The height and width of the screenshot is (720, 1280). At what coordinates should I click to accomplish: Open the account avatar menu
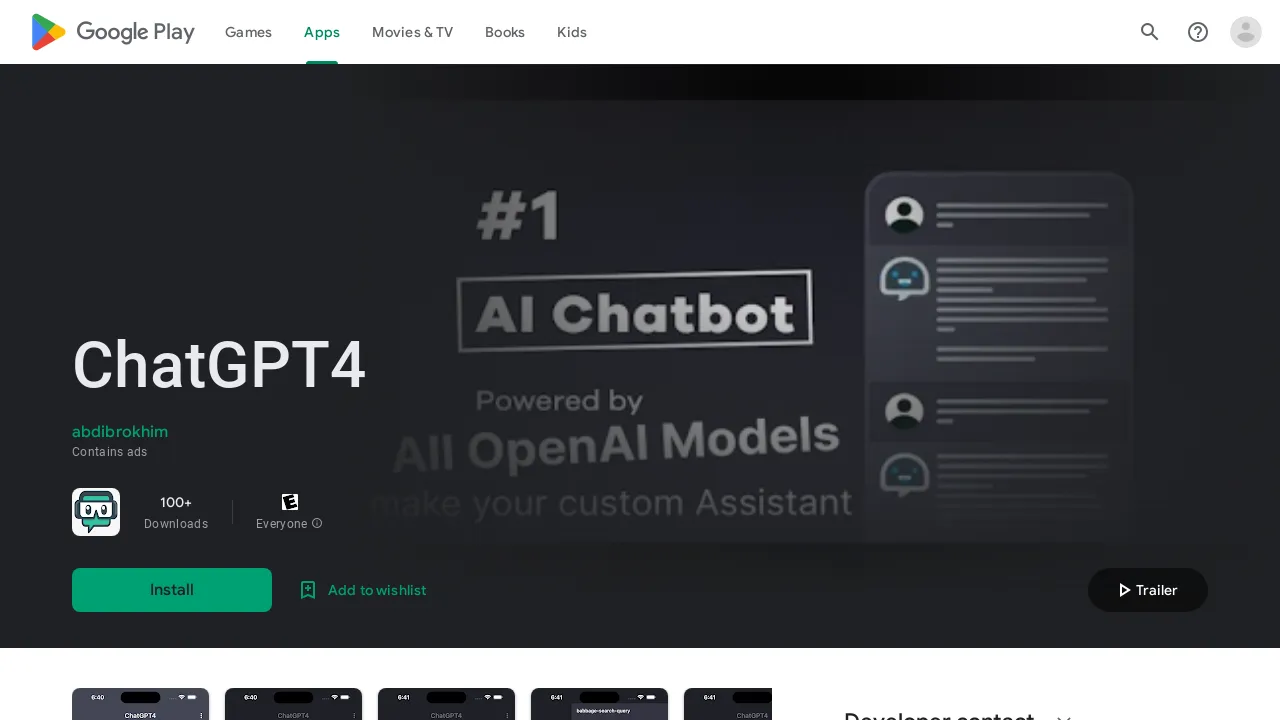click(x=1246, y=32)
